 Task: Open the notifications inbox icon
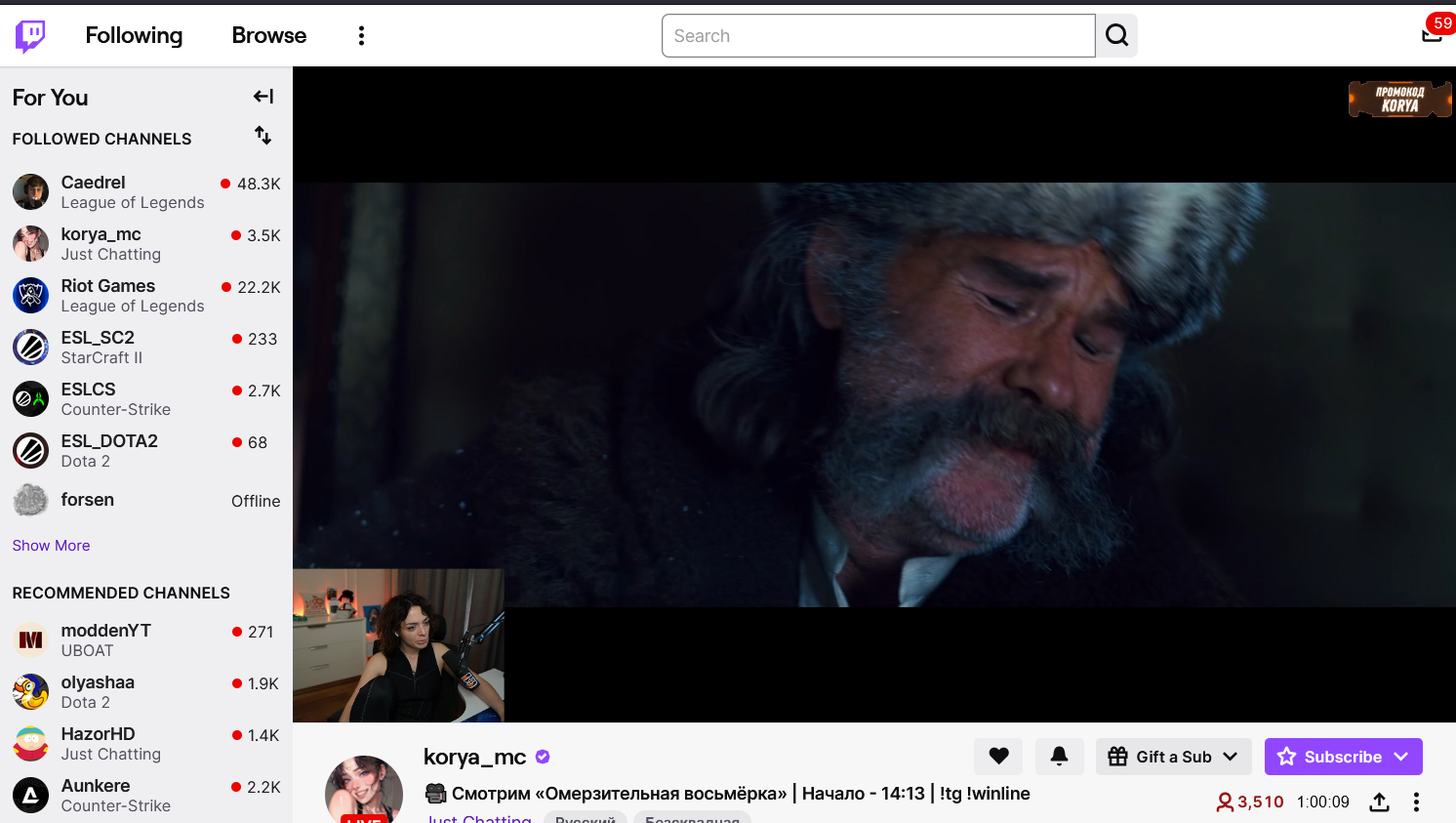(1432, 35)
